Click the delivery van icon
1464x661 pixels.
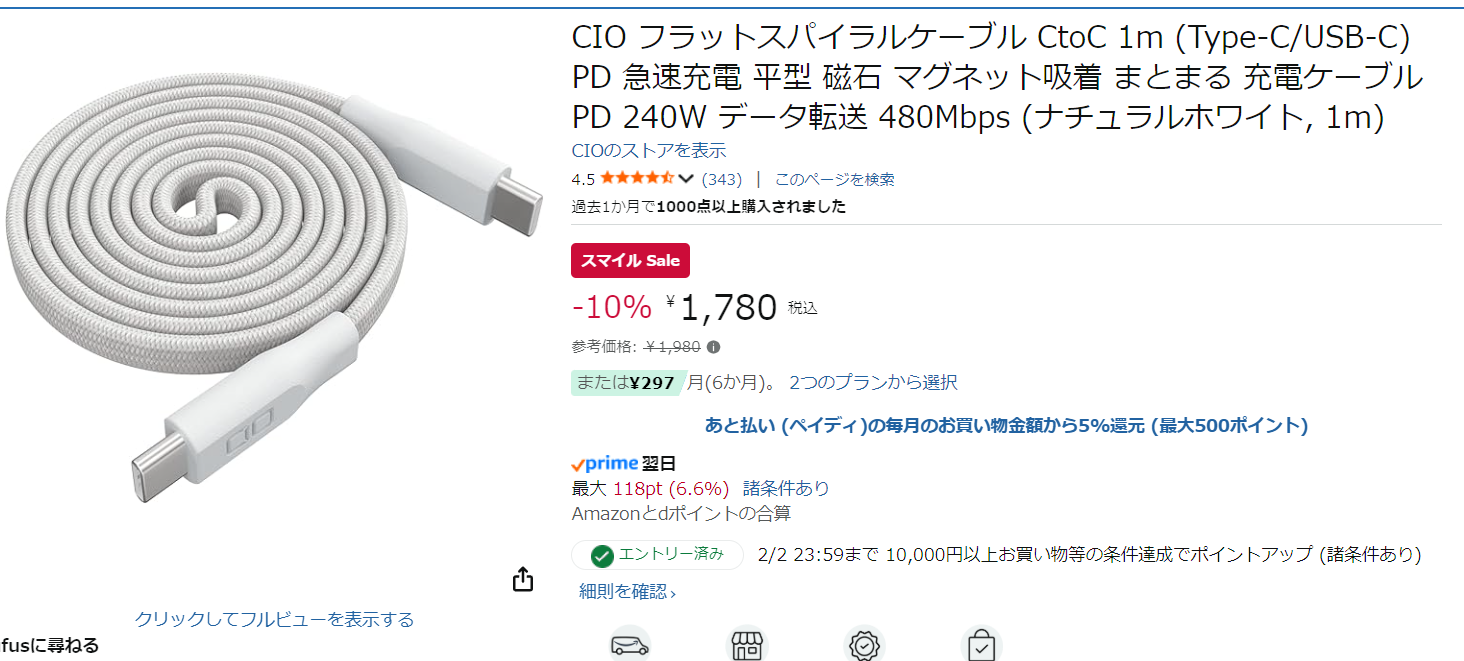pos(630,645)
